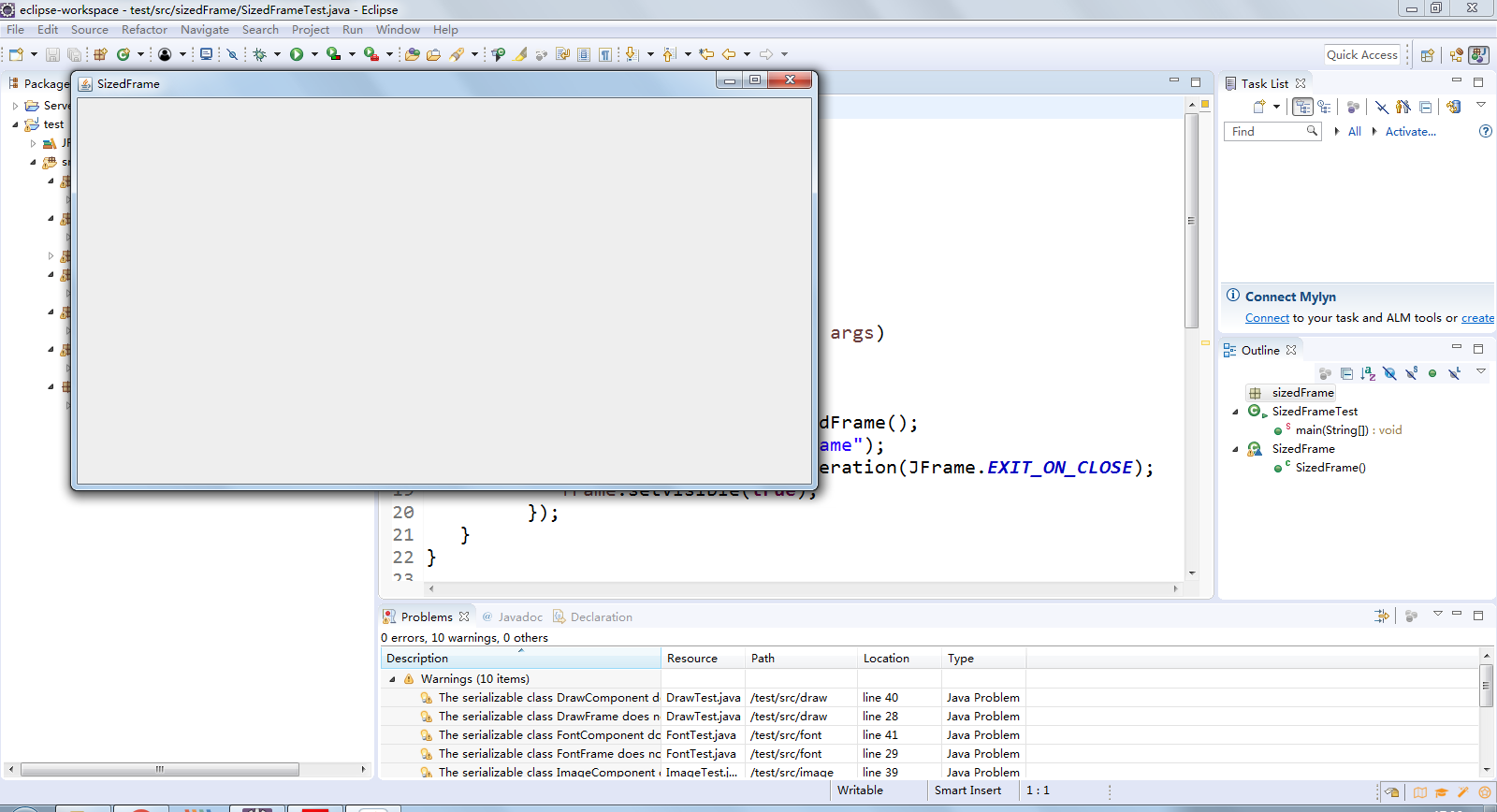Toggle Categorized view in Task List
This screenshot has height=812, width=1497.
pyautogui.click(x=1302, y=107)
